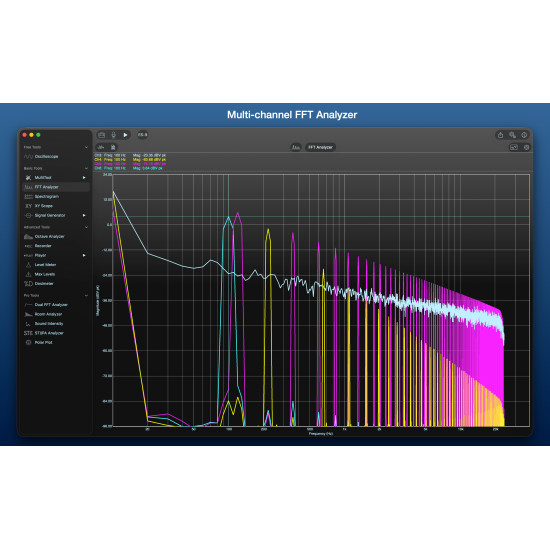Click the Signal Generator icon
550x550 pixels.
coord(28,215)
